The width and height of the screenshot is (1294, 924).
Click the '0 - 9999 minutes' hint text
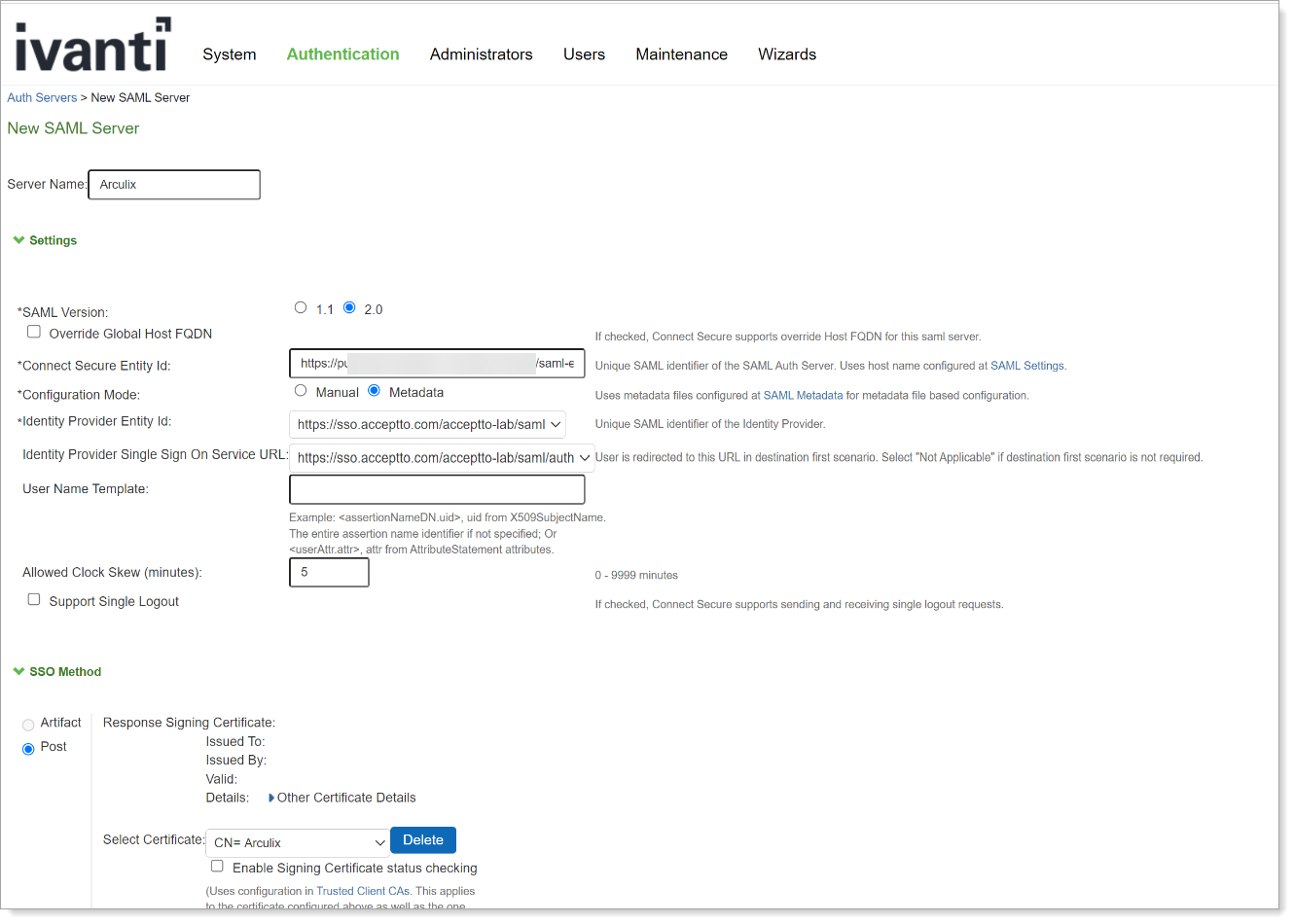click(636, 576)
